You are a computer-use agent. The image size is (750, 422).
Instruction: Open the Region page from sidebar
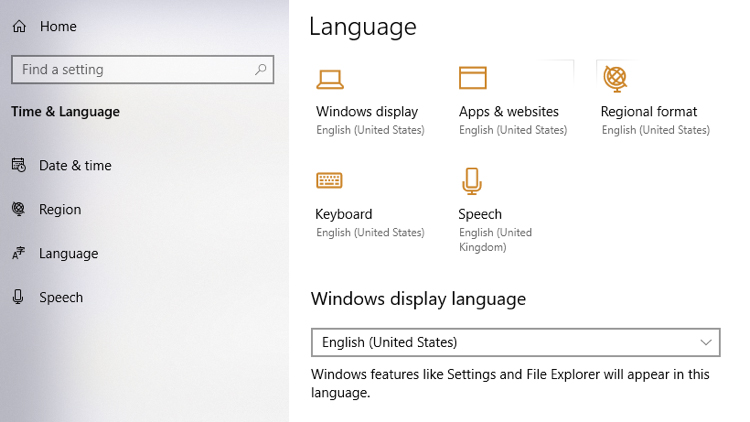coord(60,209)
